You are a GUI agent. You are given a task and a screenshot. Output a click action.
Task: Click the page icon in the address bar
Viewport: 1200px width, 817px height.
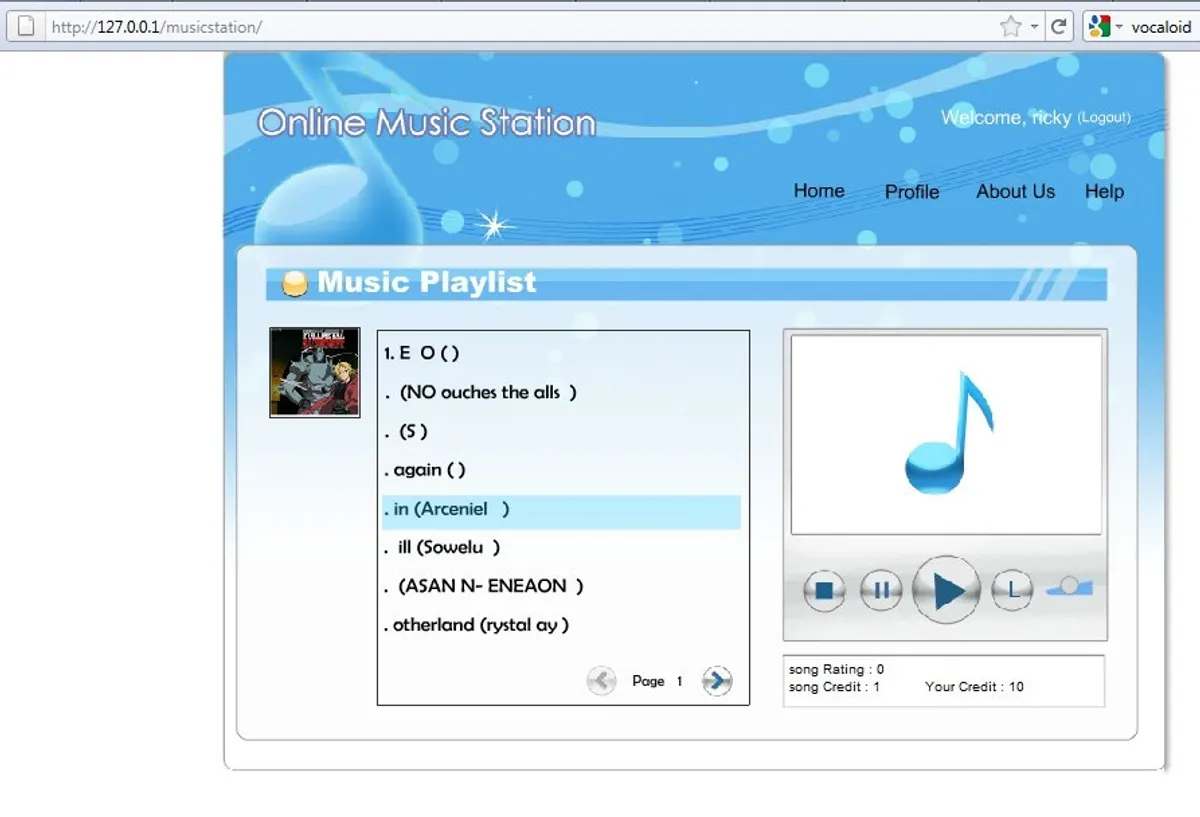click(x=27, y=27)
